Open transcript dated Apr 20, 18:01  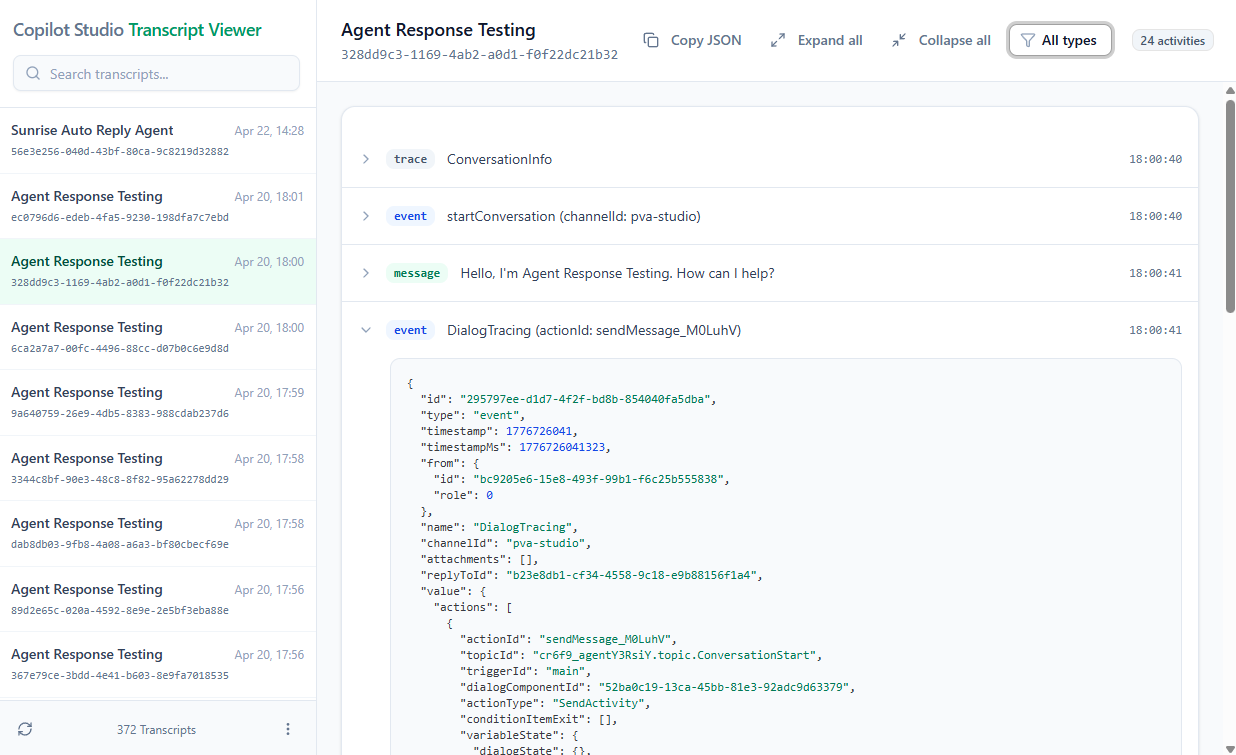[158, 206]
